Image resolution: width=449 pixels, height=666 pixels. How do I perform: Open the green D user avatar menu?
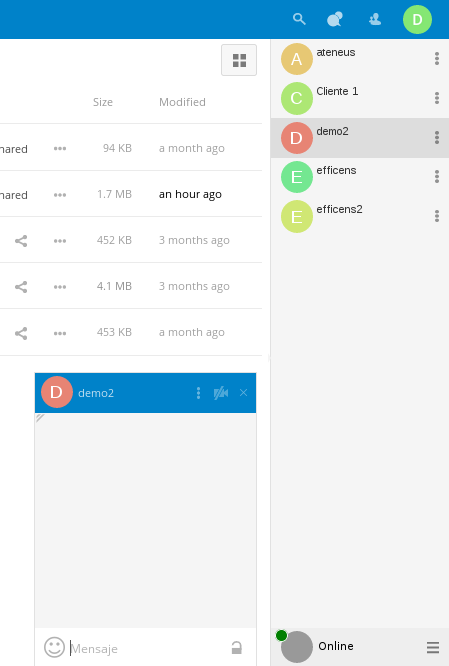pos(417,20)
